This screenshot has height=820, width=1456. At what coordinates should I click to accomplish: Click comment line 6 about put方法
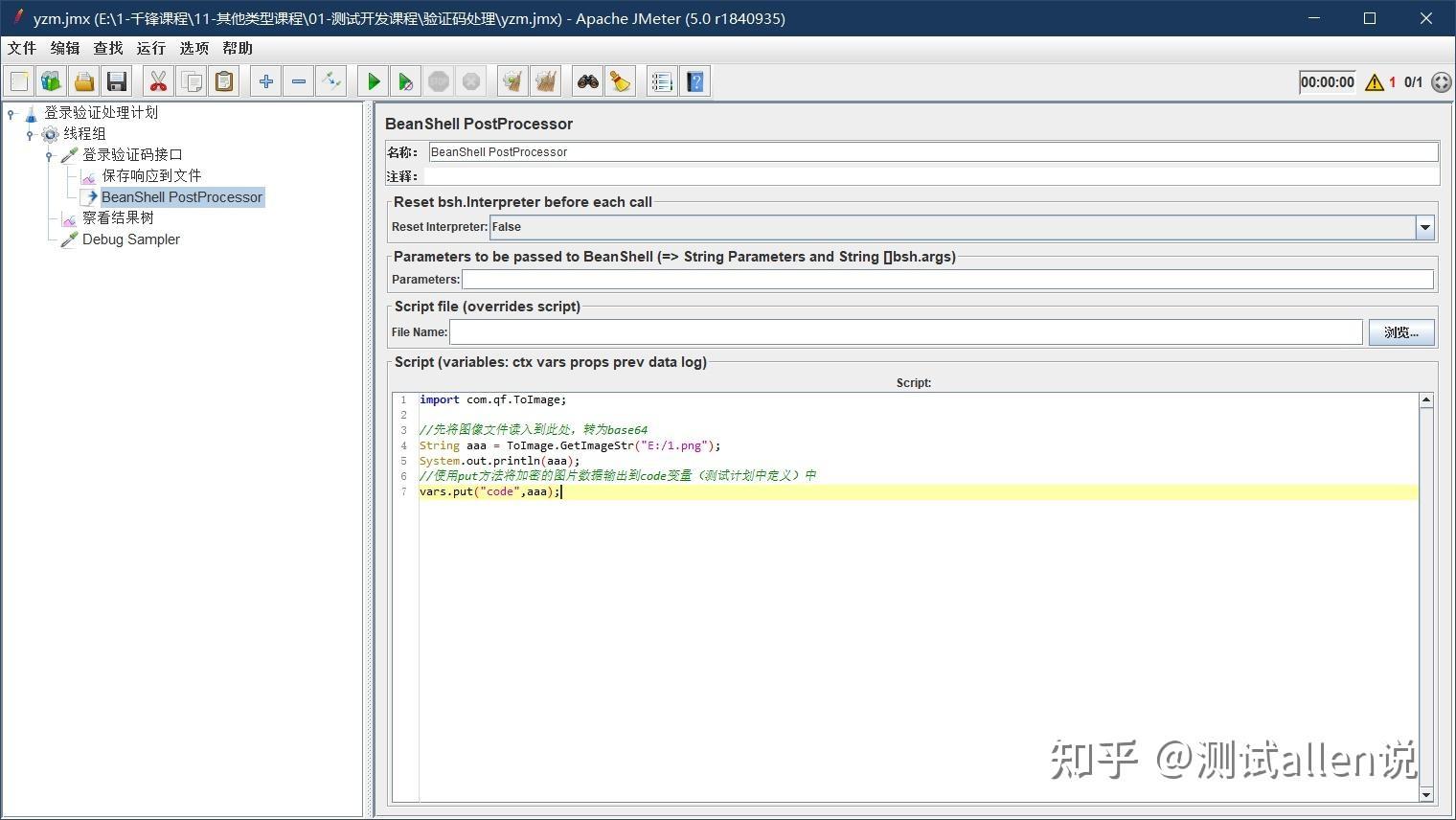(618, 476)
